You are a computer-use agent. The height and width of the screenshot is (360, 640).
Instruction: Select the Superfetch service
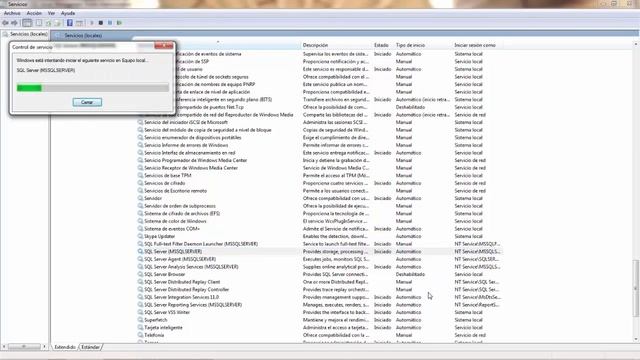[x=156, y=320]
